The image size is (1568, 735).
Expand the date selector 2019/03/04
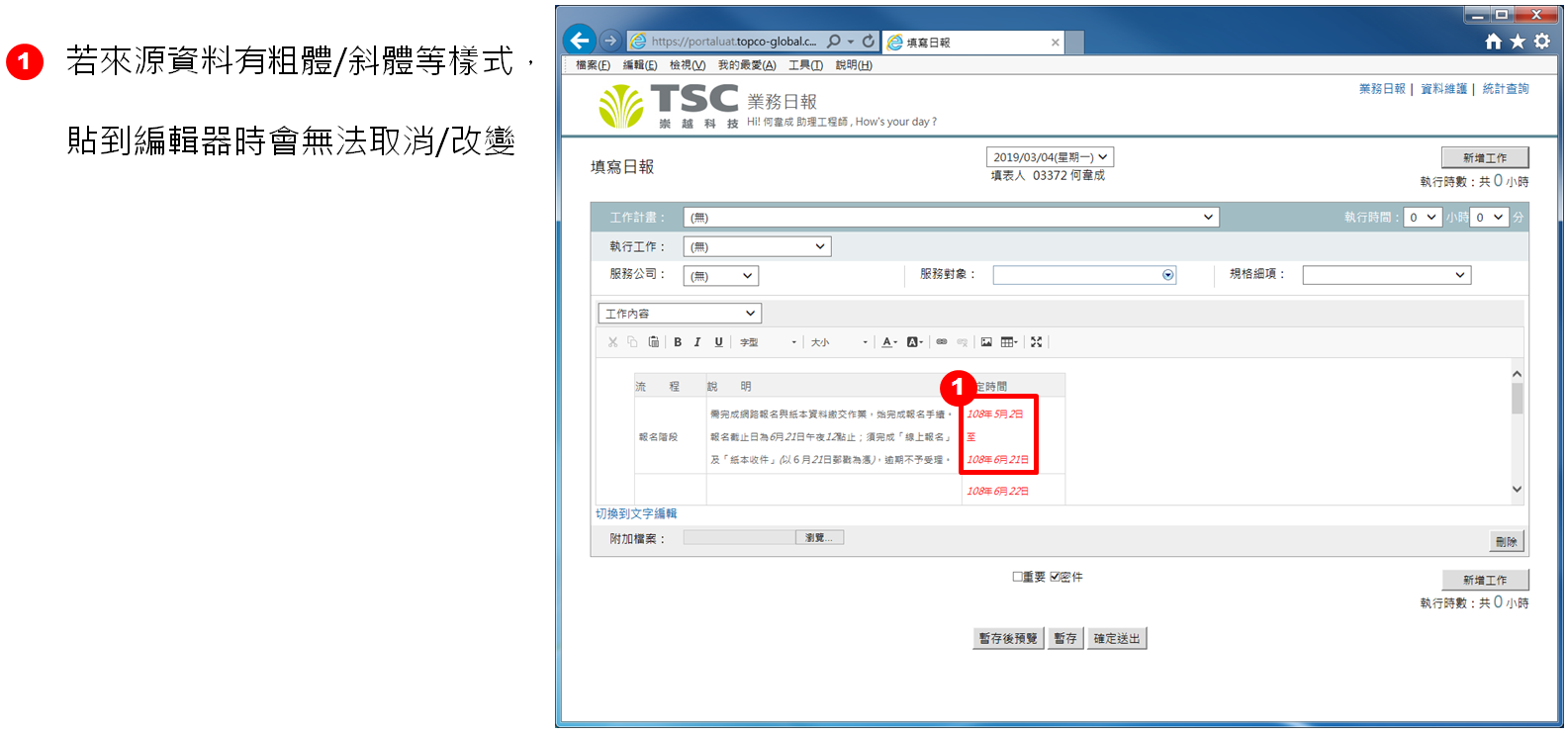[x=1050, y=157]
